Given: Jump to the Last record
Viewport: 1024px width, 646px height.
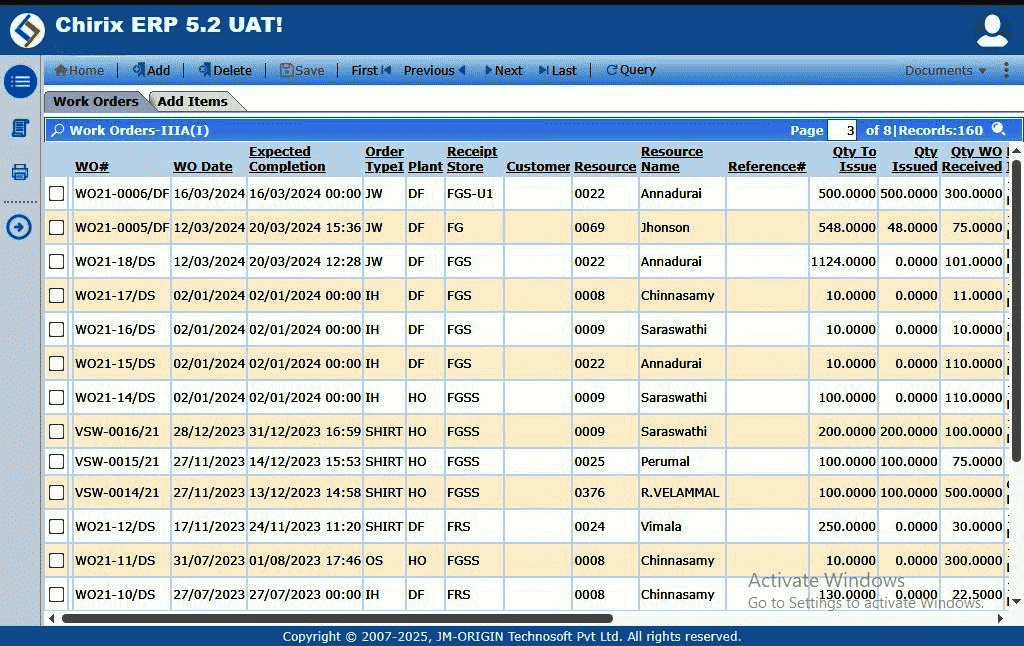Looking at the screenshot, I should [557, 71].
